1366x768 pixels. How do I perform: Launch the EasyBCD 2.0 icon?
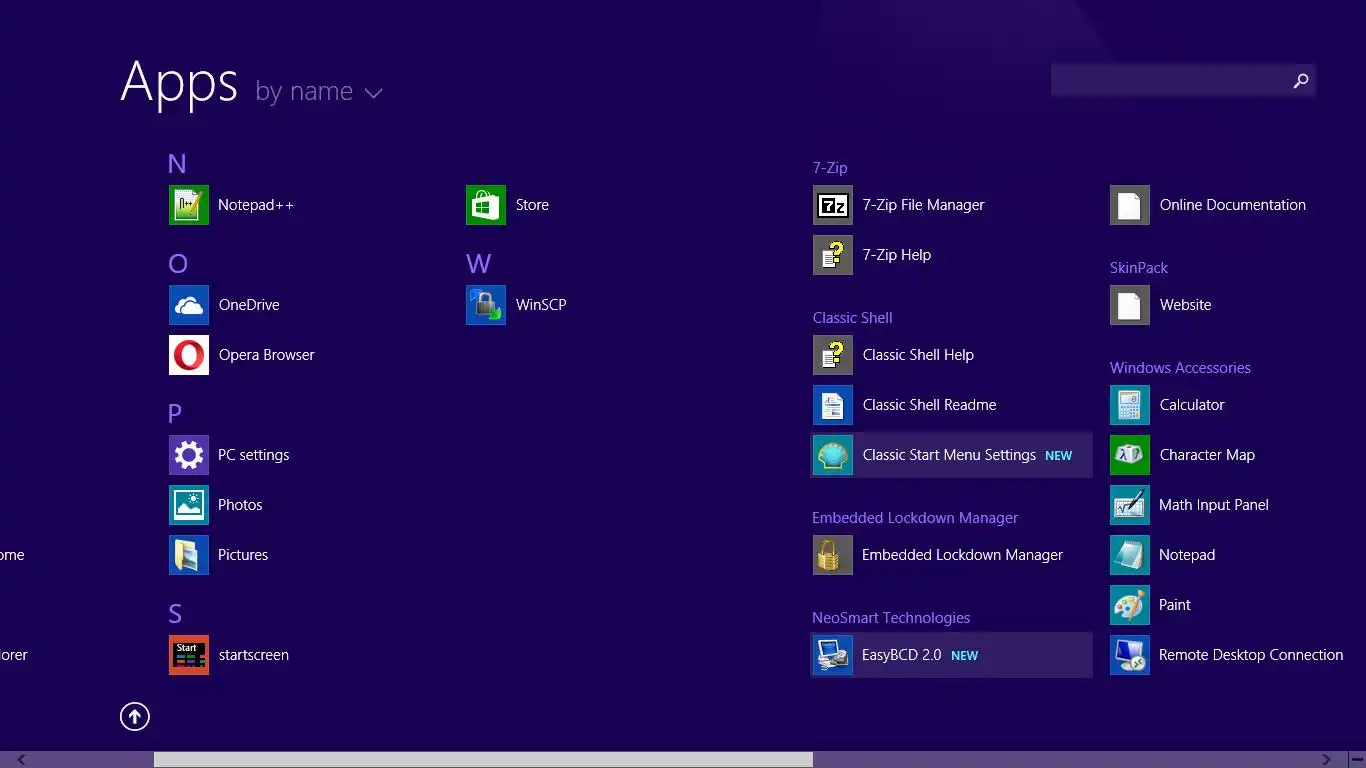pyautogui.click(x=833, y=655)
